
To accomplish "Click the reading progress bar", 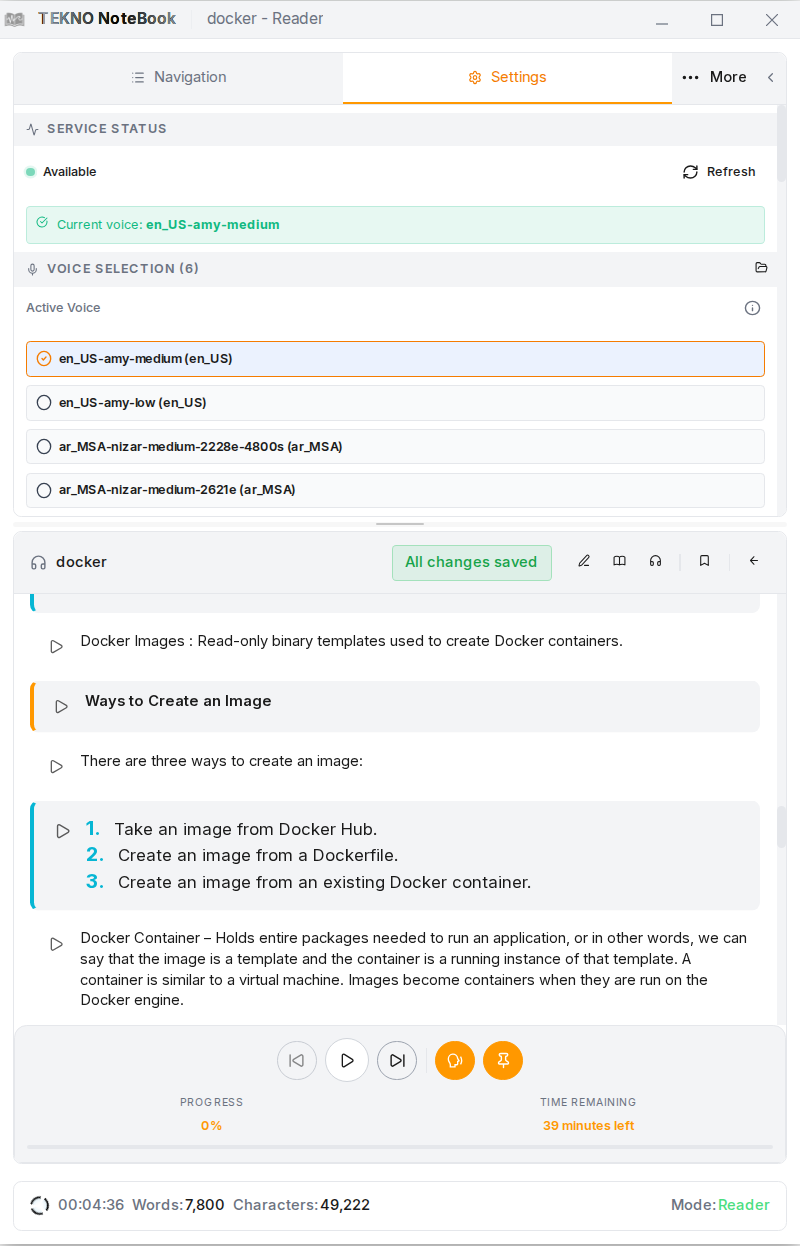I will 400,1146.
